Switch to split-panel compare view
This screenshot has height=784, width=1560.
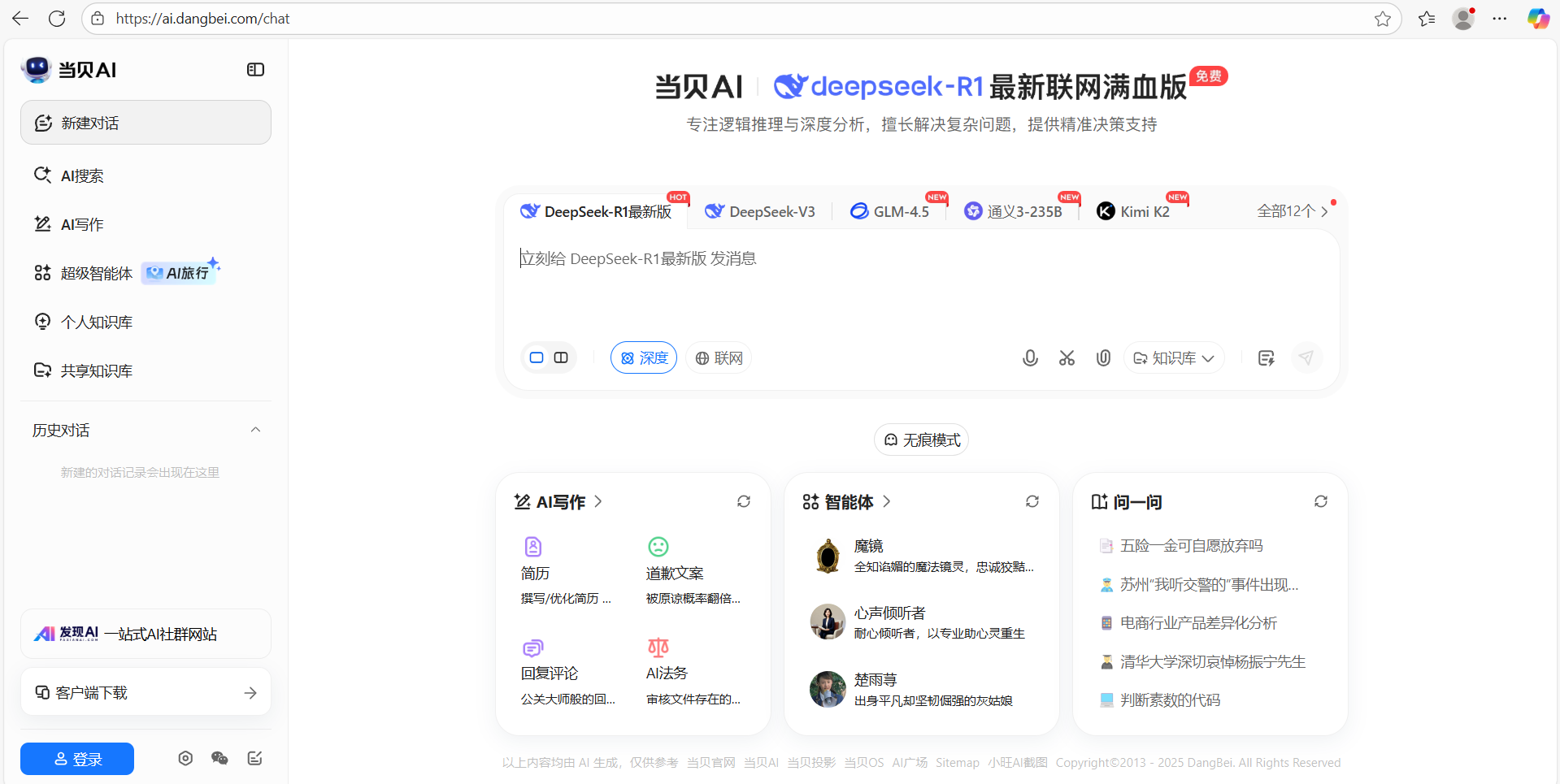561,357
